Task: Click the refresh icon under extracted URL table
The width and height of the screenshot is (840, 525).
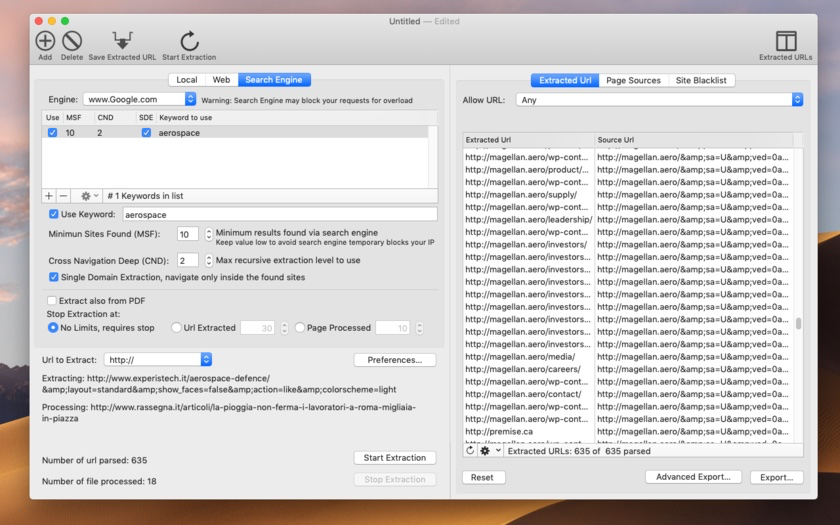Action: tap(471, 451)
